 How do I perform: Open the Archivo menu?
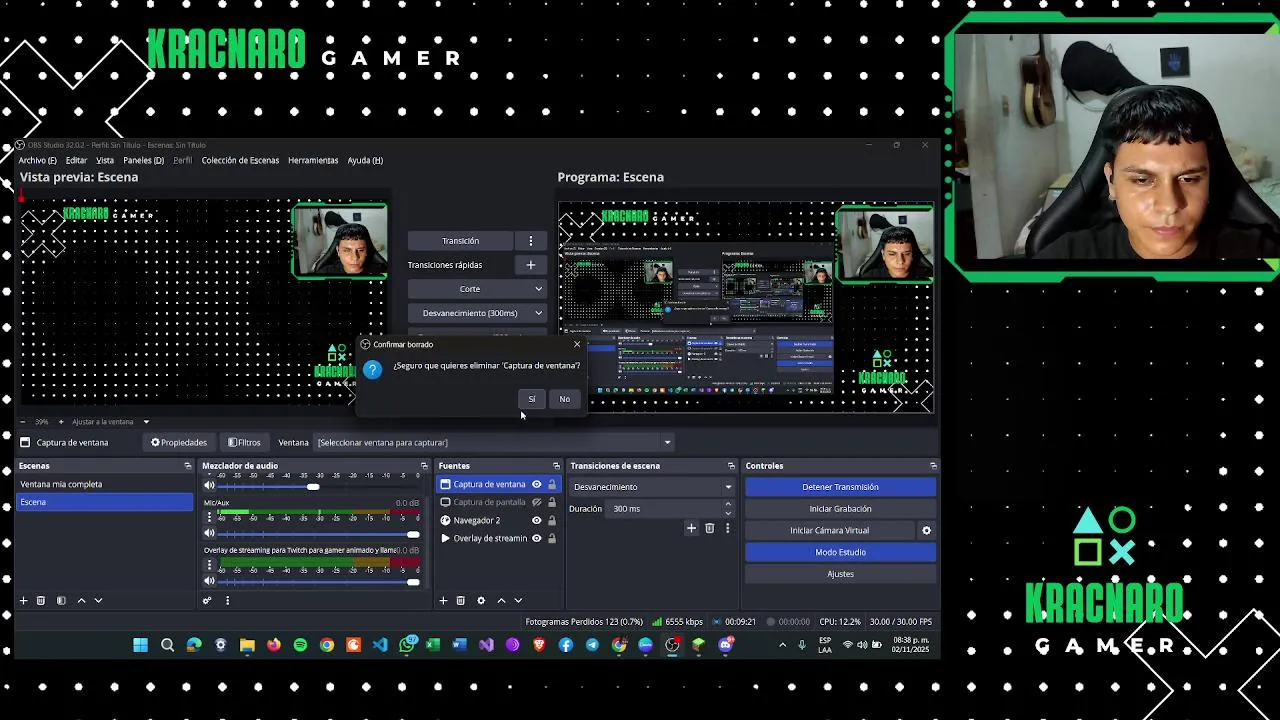pyautogui.click(x=37, y=160)
